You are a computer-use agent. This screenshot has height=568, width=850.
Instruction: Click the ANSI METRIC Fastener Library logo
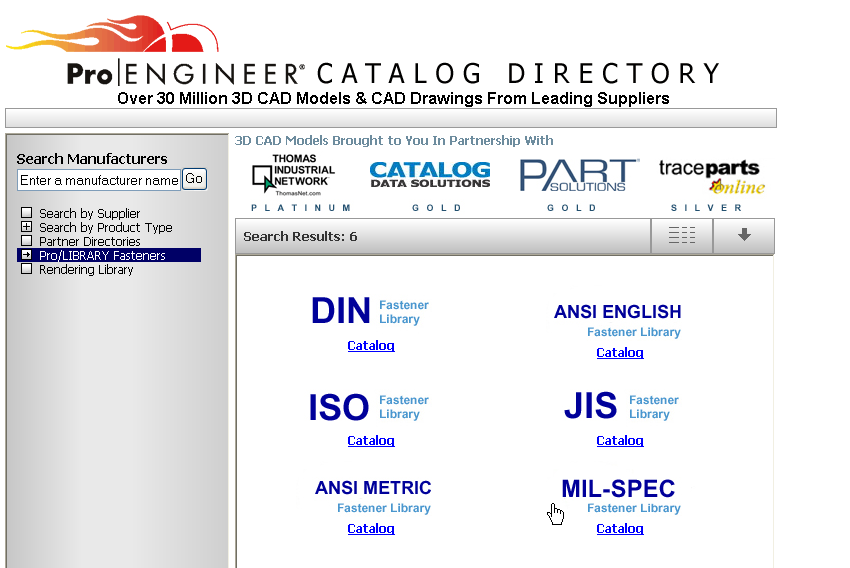pyautogui.click(x=373, y=496)
